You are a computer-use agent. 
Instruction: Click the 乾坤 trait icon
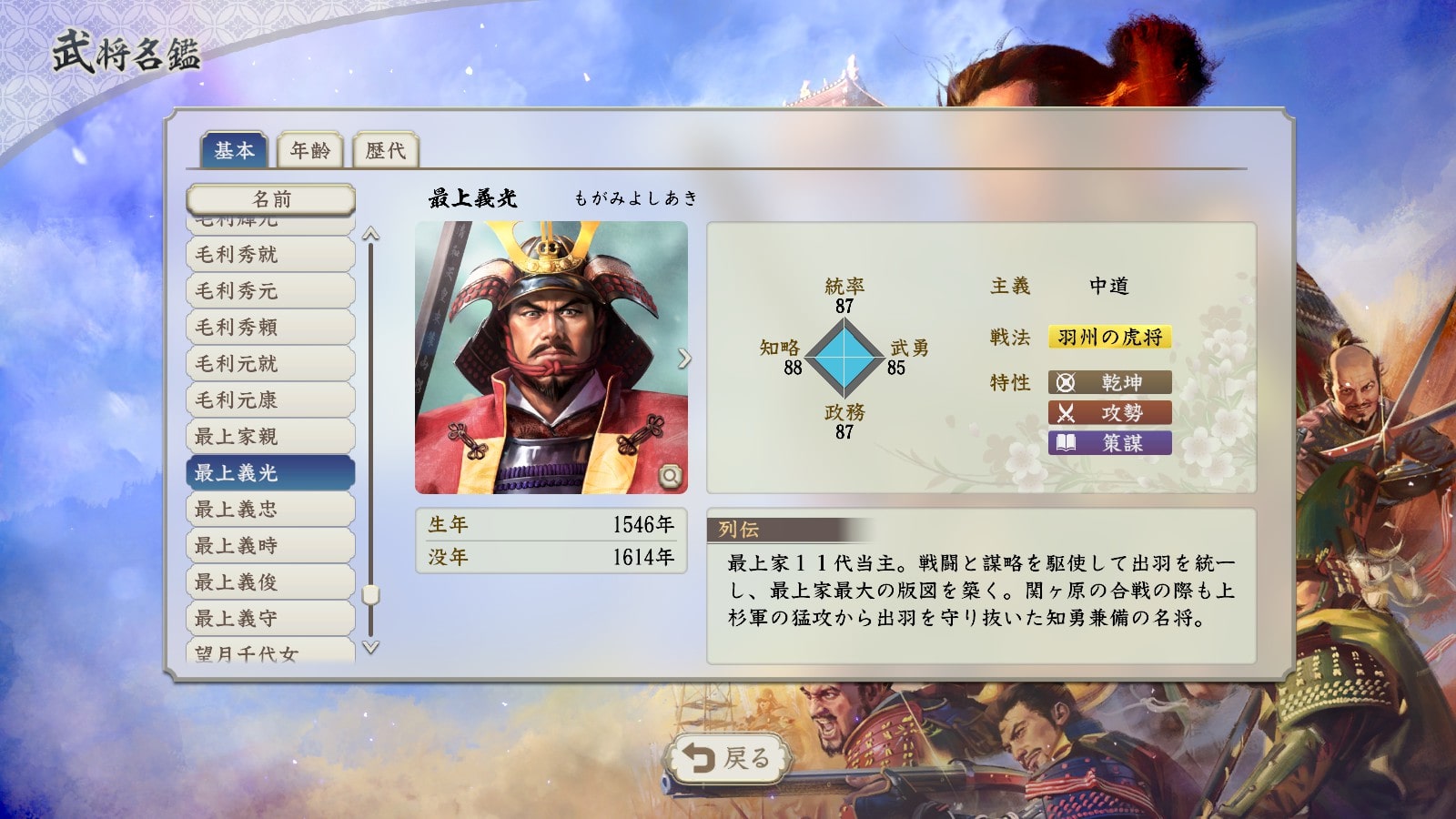tap(1066, 383)
